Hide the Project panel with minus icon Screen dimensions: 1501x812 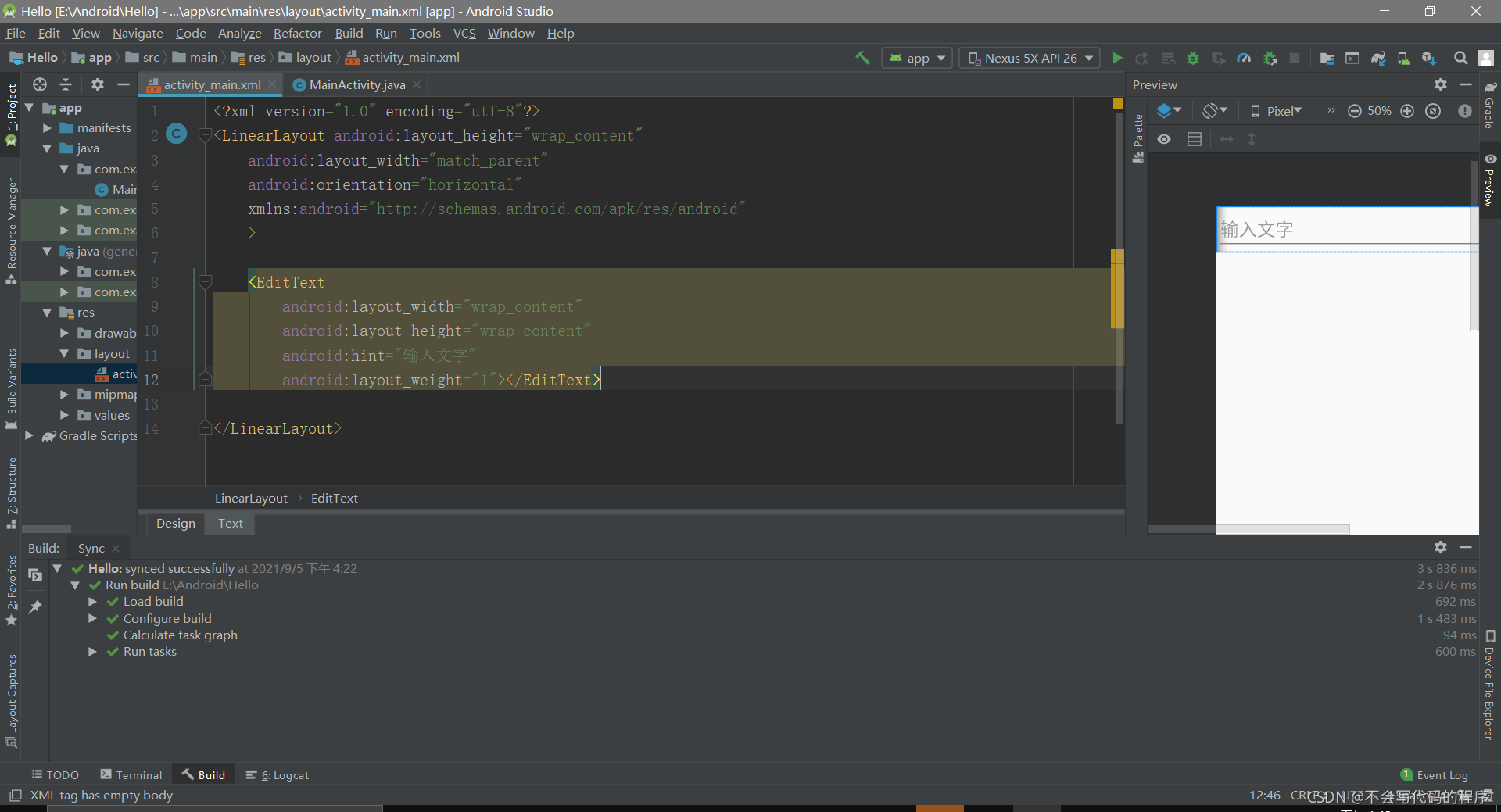tap(123, 84)
